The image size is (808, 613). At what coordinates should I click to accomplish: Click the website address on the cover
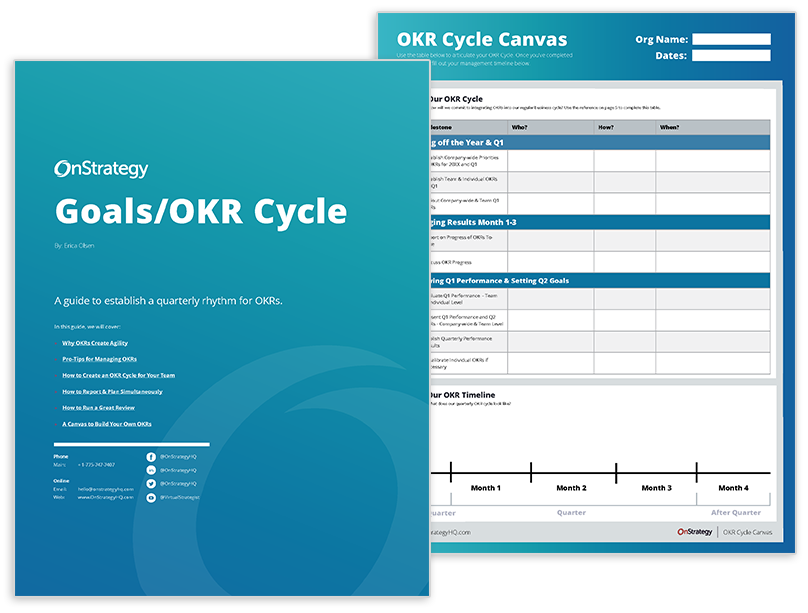[106, 498]
